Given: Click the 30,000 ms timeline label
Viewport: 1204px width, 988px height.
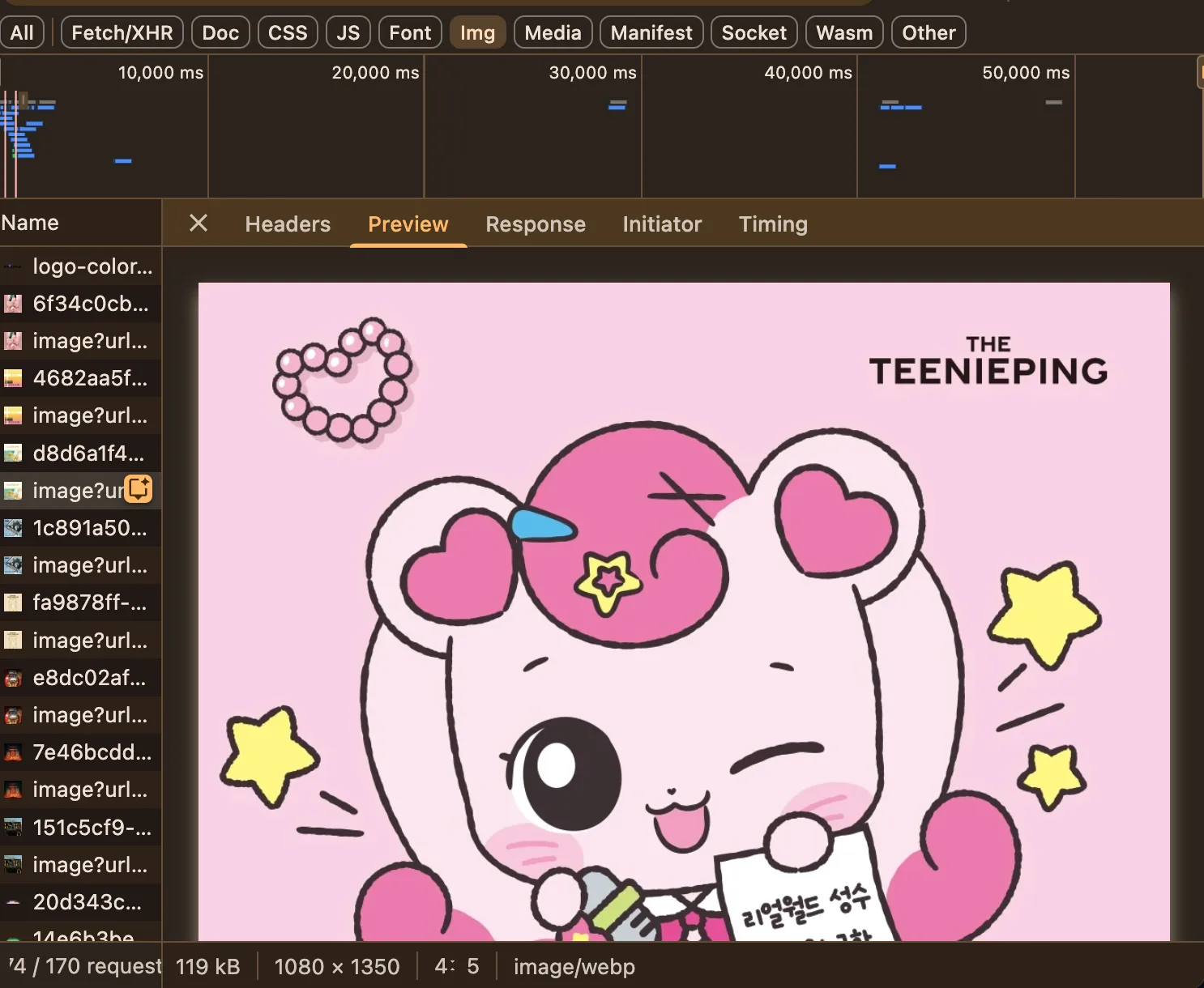Looking at the screenshot, I should (592, 73).
